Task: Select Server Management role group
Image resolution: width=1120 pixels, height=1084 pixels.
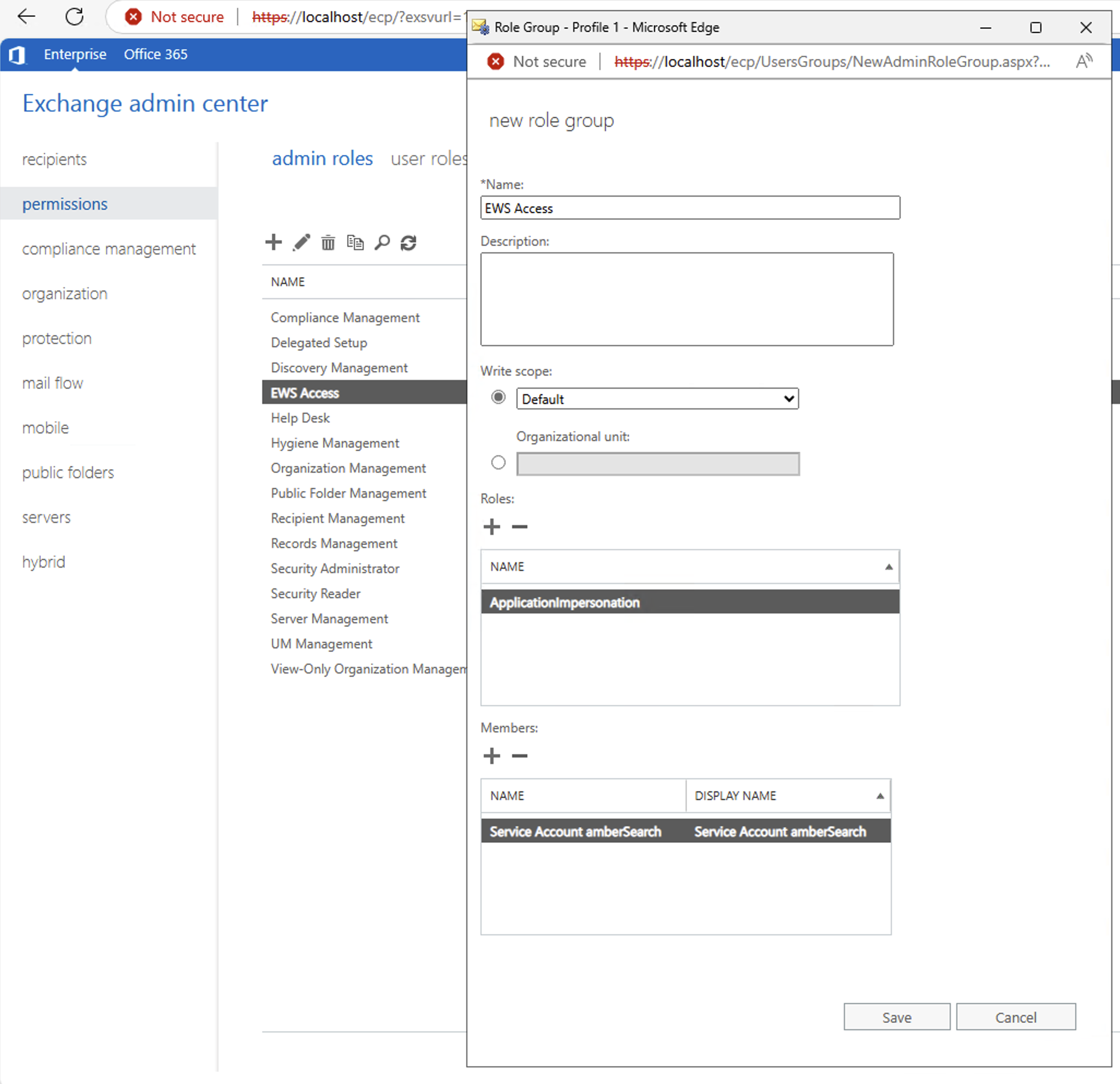Action: tap(329, 619)
